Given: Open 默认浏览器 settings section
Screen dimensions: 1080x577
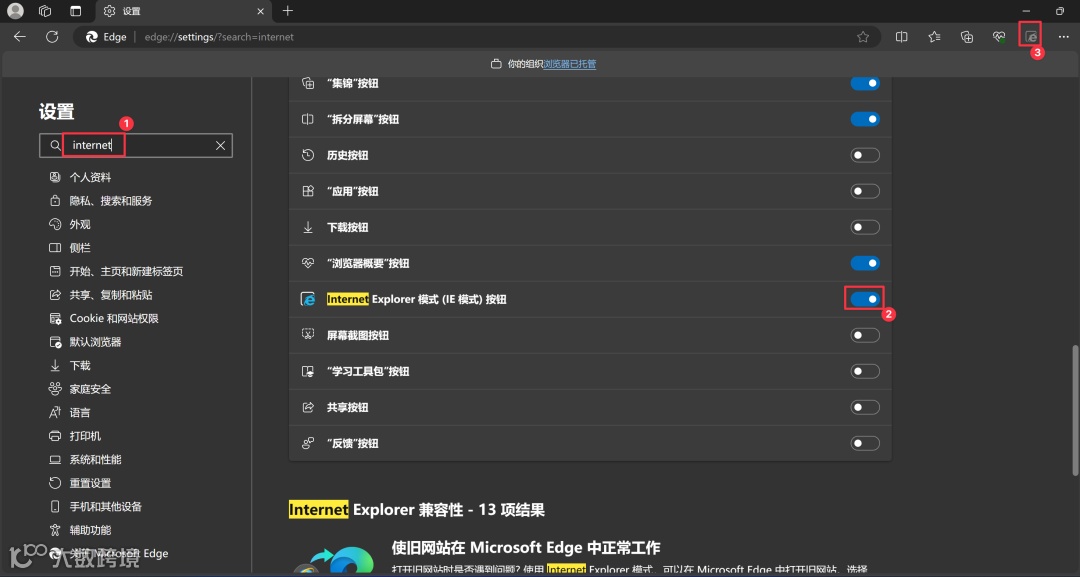Looking at the screenshot, I should 95,342.
